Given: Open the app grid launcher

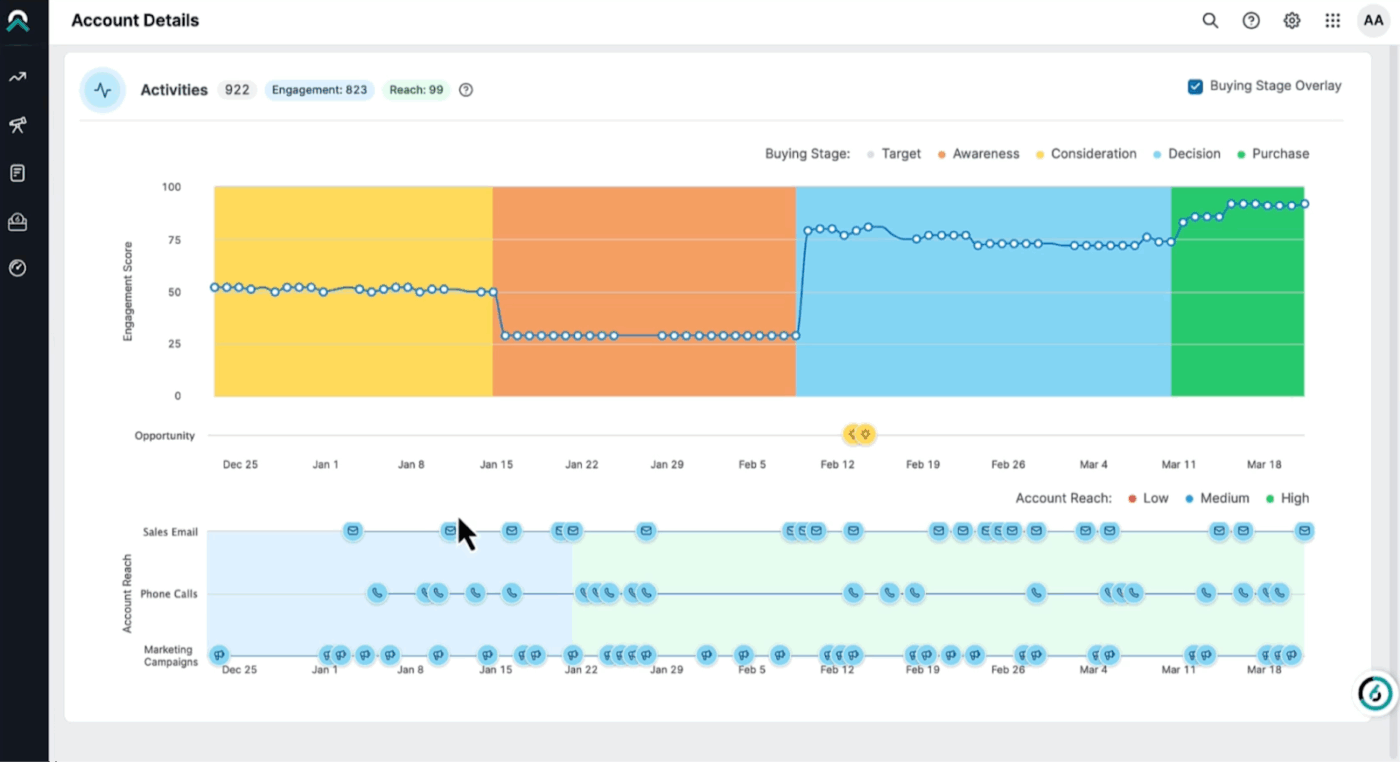Looking at the screenshot, I should pos(1332,20).
